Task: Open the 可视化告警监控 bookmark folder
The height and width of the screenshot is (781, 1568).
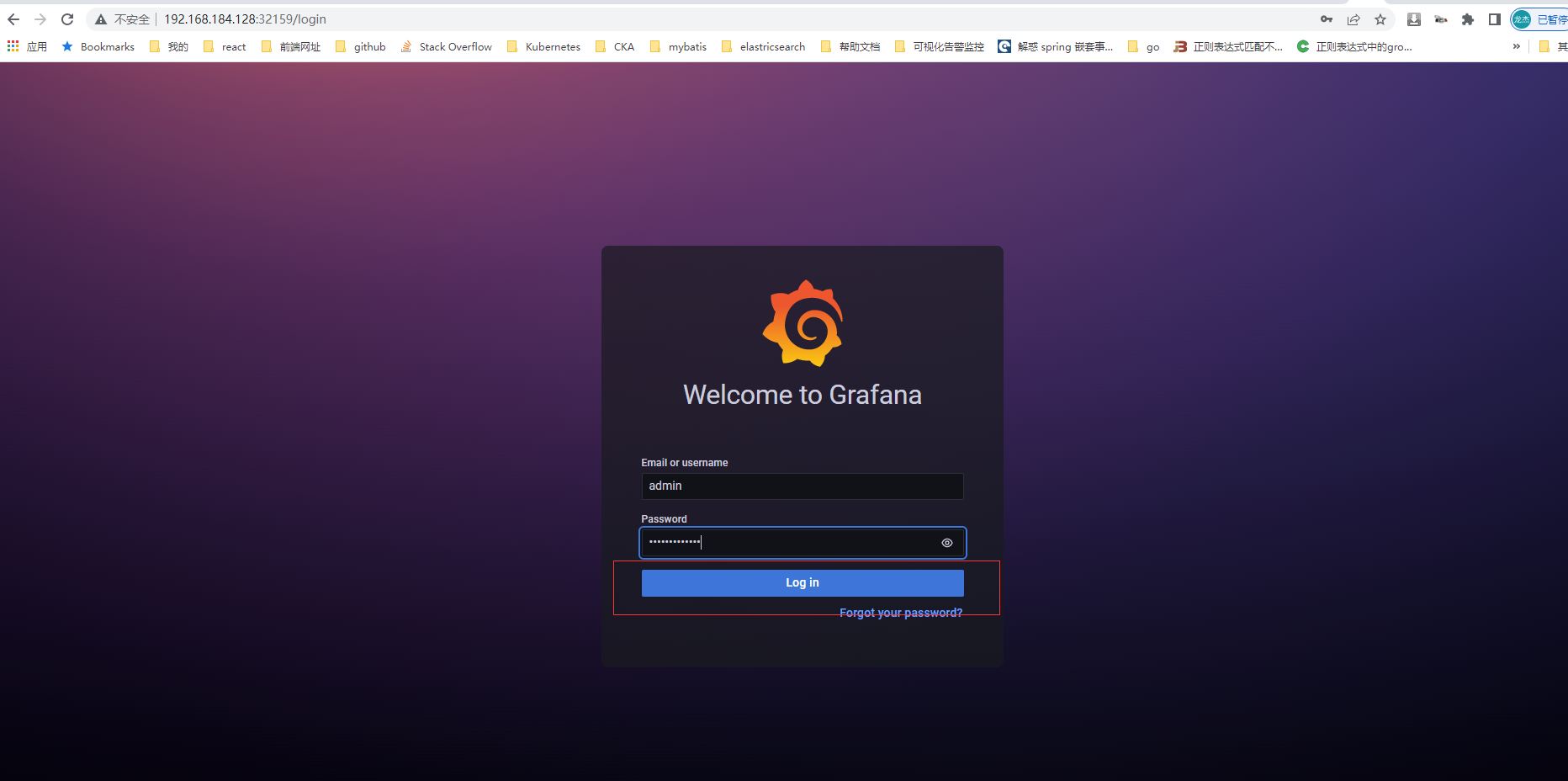Action: coord(940,46)
